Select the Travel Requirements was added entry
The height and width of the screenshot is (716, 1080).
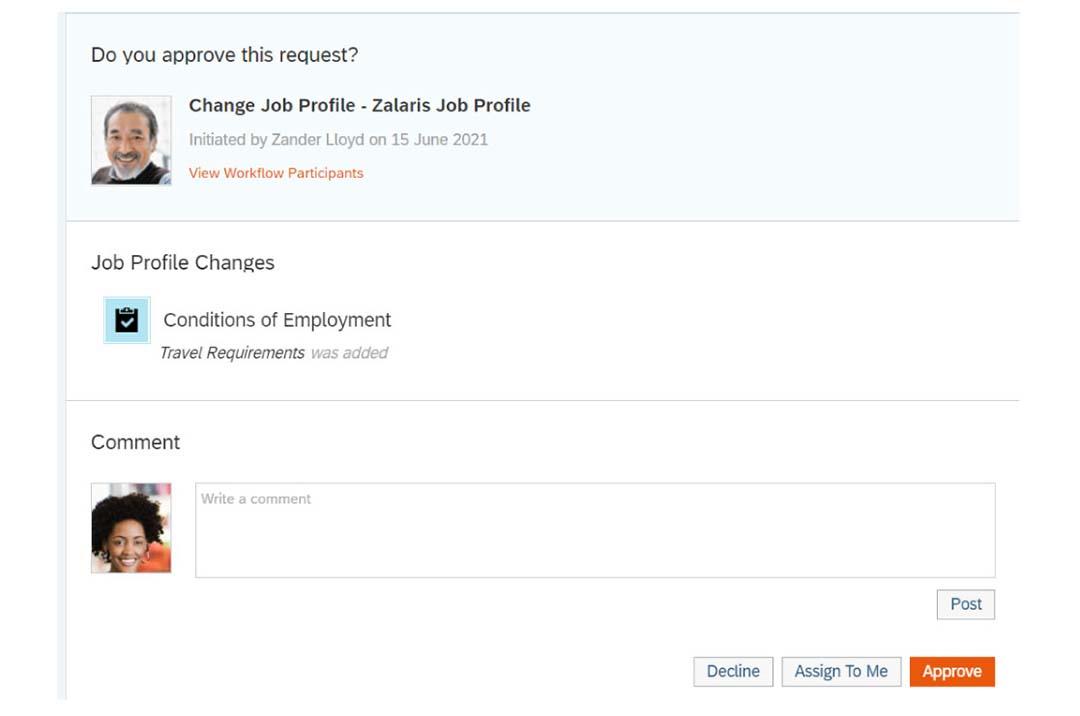[x=274, y=352]
